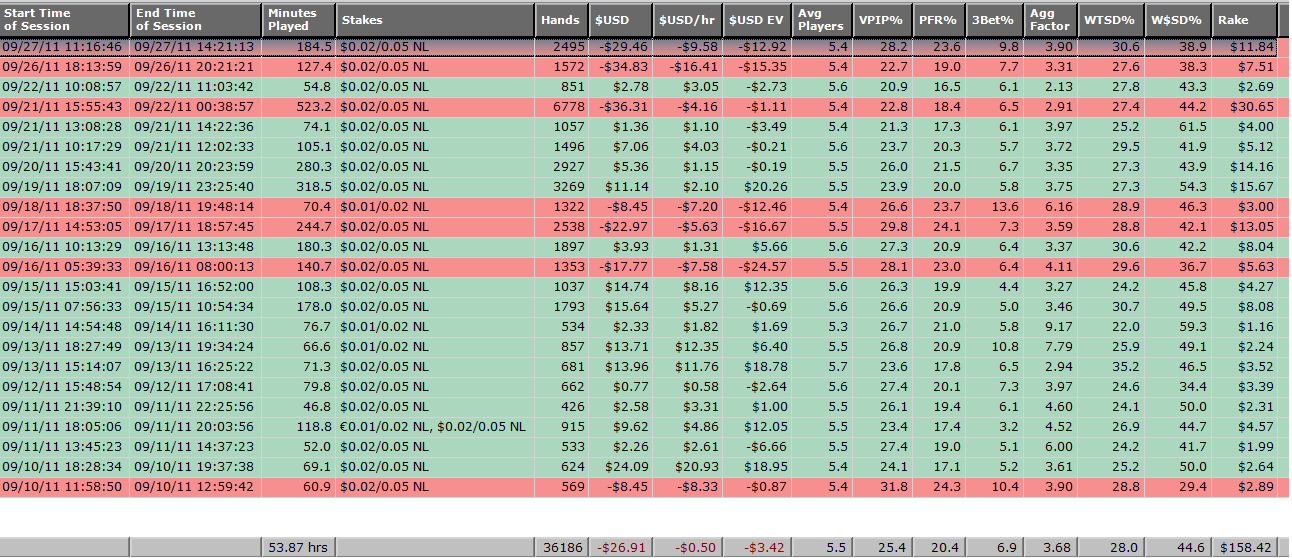1292x558 pixels.
Task: Click the 53.87 hrs total in footer
Action: click(299, 548)
